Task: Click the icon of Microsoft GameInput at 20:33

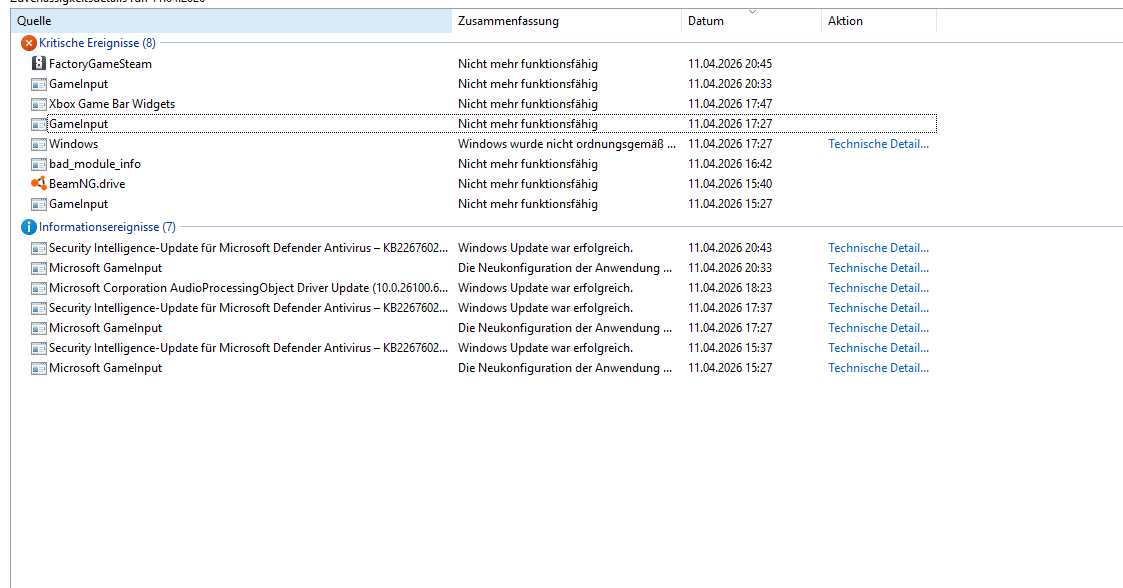Action: coord(39,268)
